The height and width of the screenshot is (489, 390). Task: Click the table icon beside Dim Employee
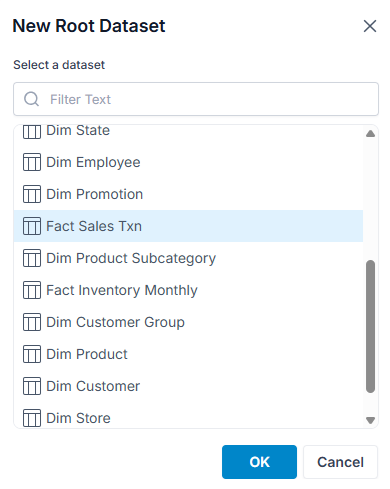32,162
